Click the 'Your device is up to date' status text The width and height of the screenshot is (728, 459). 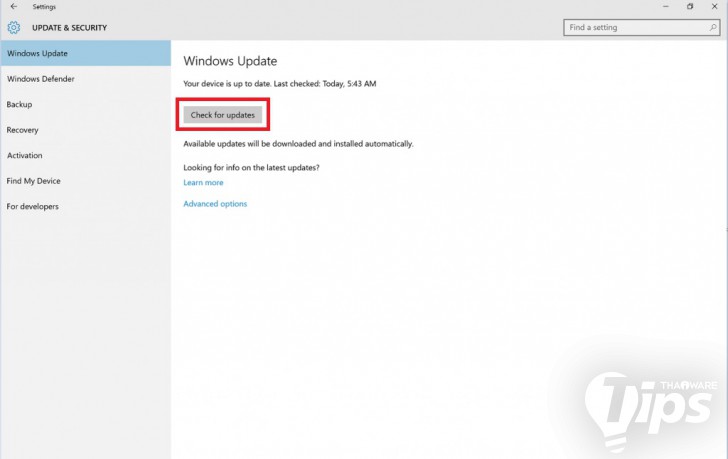click(280, 84)
